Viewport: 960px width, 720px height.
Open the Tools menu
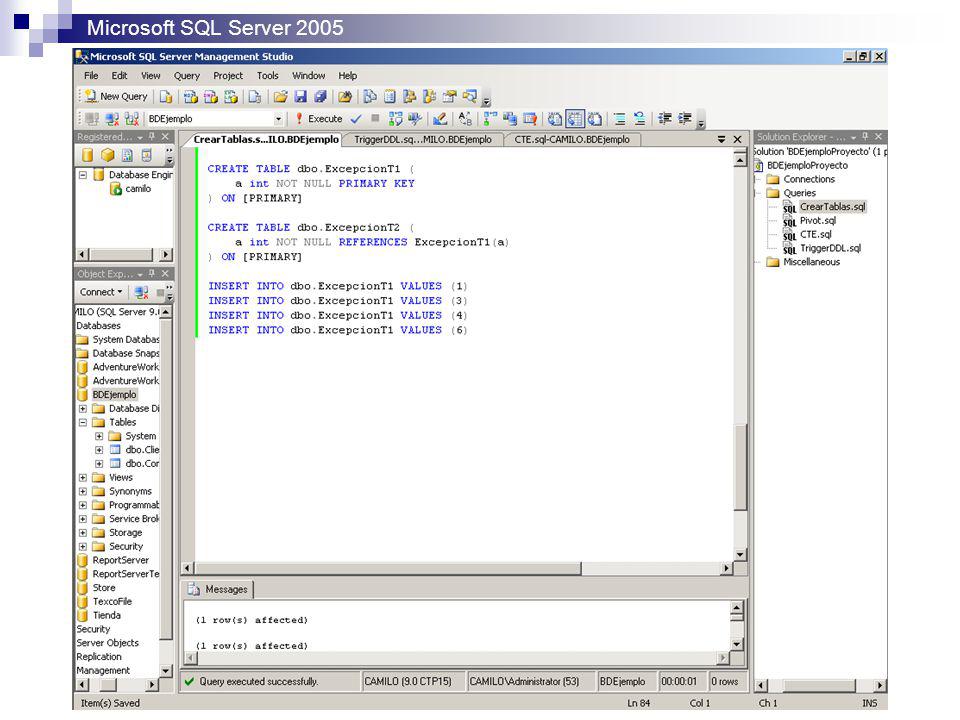click(x=268, y=75)
